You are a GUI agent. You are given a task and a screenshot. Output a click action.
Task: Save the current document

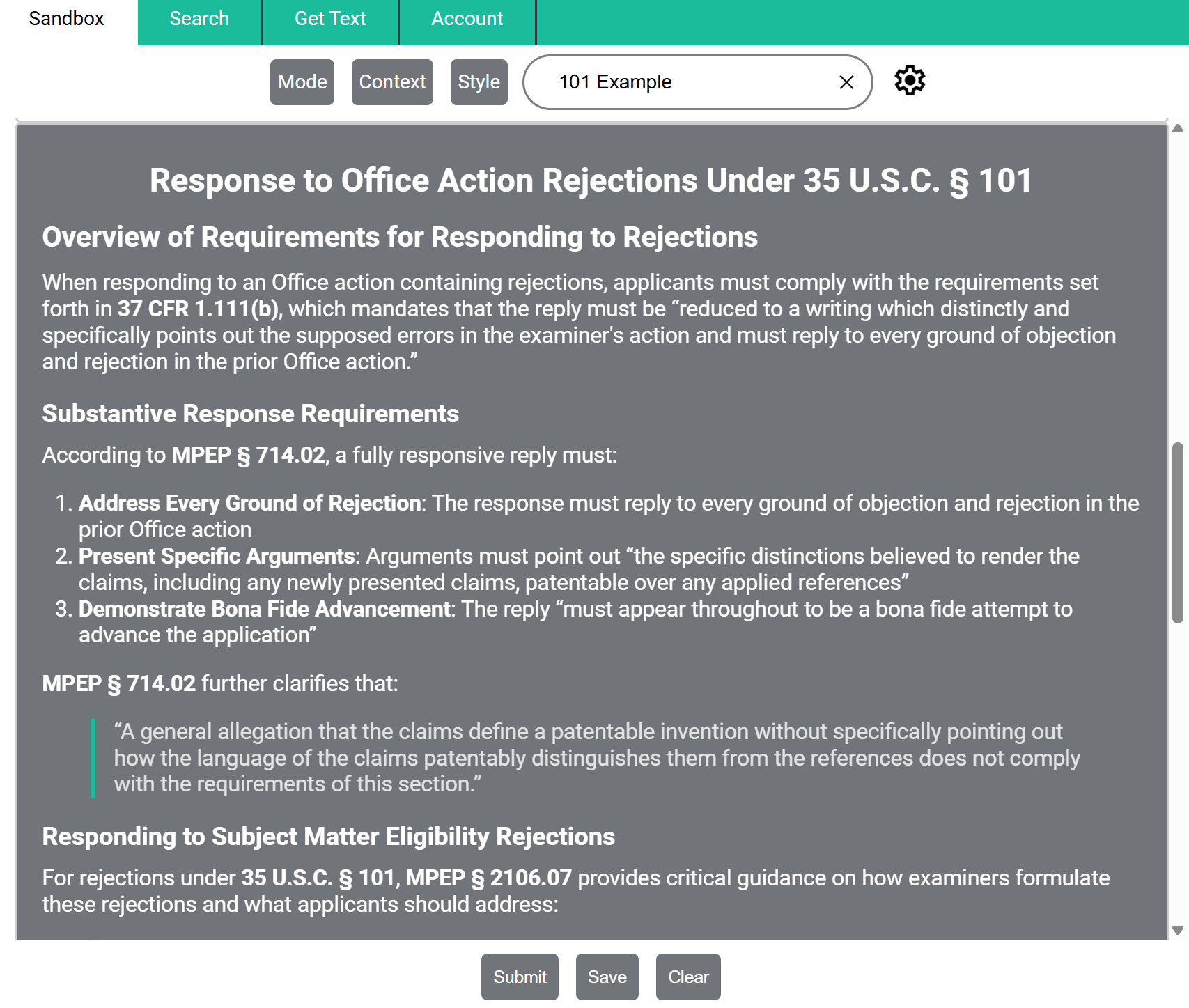pos(607,977)
